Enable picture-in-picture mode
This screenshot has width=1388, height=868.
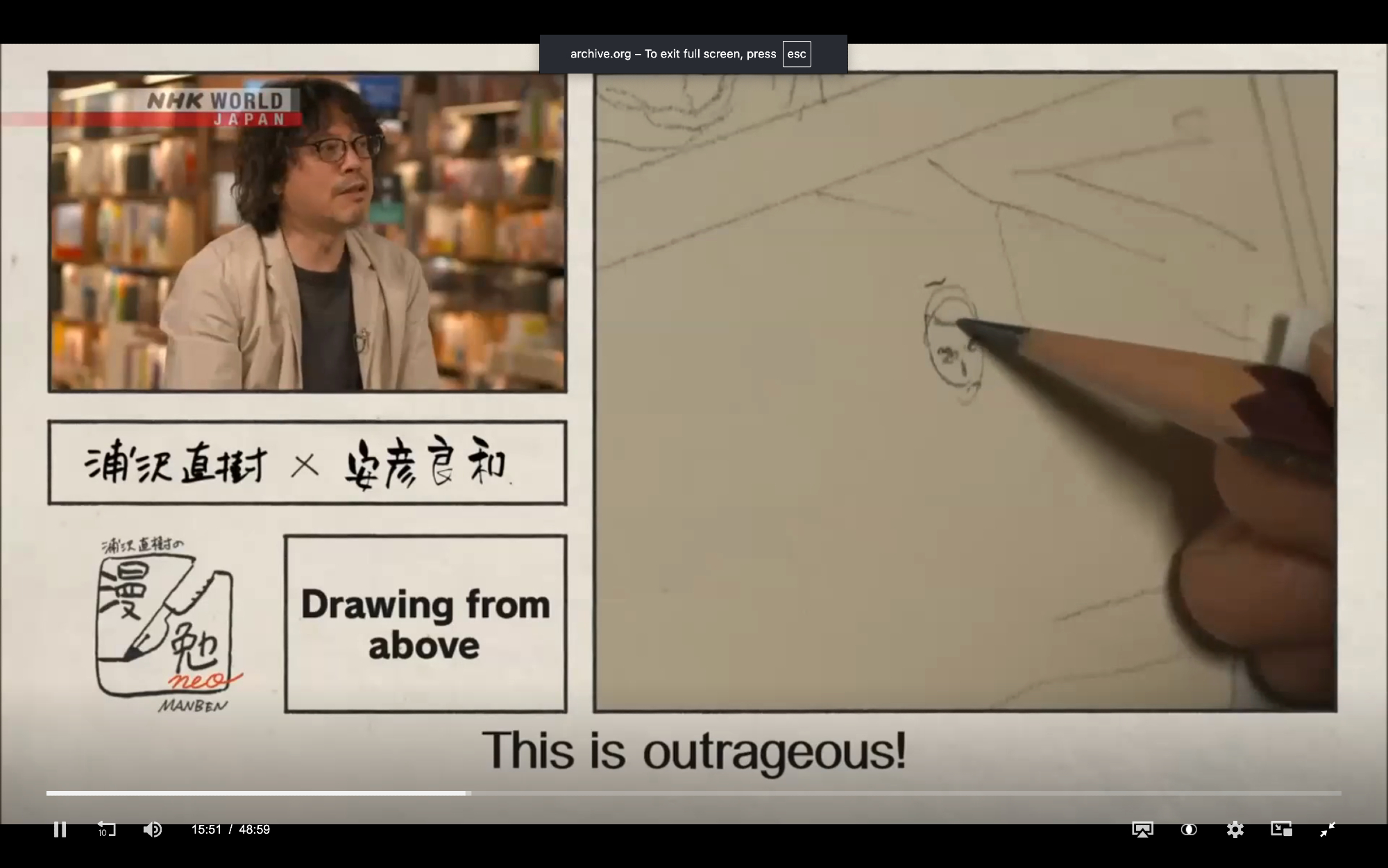tap(1281, 829)
